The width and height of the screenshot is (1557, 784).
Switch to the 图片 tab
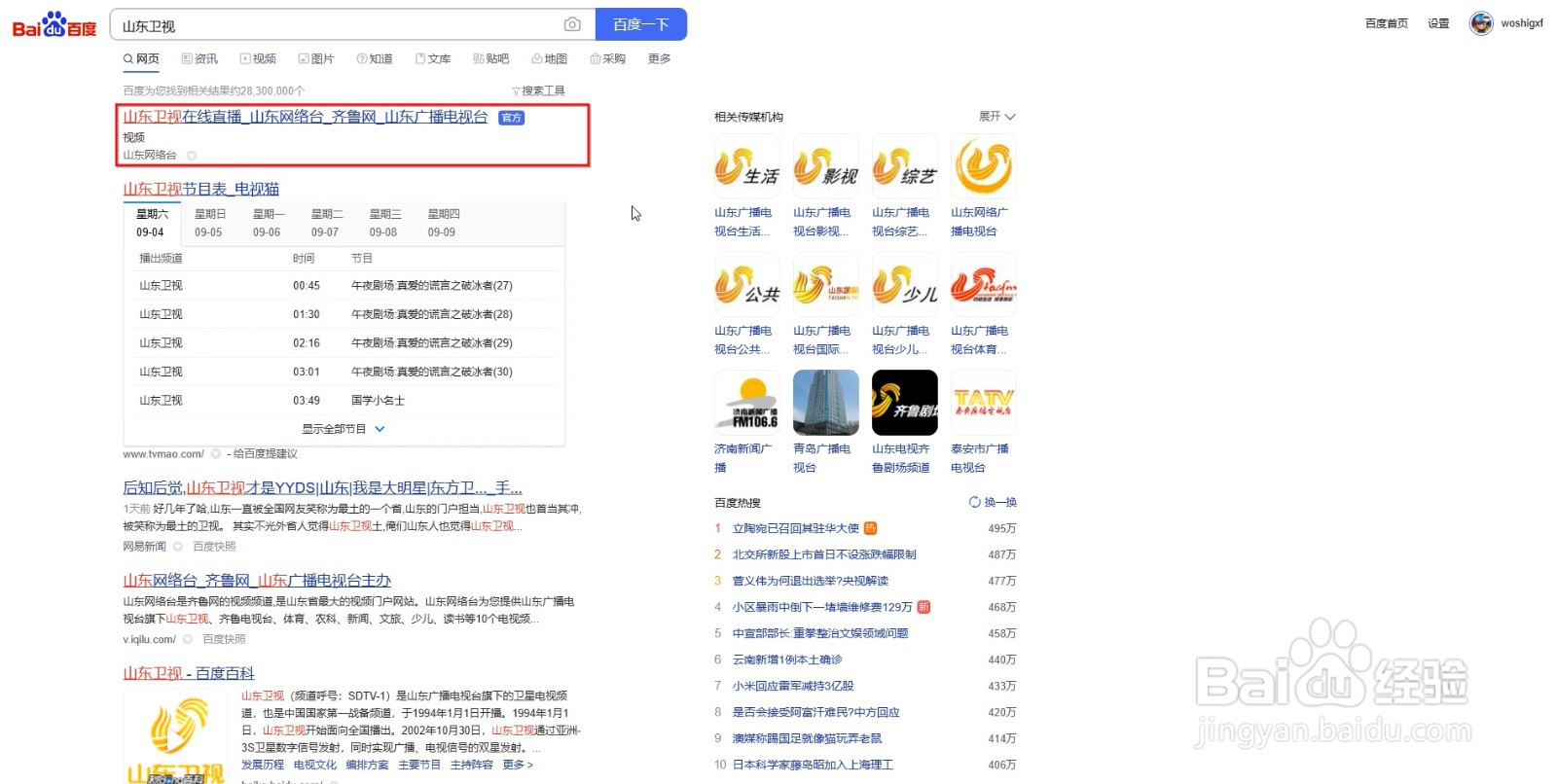tap(316, 58)
